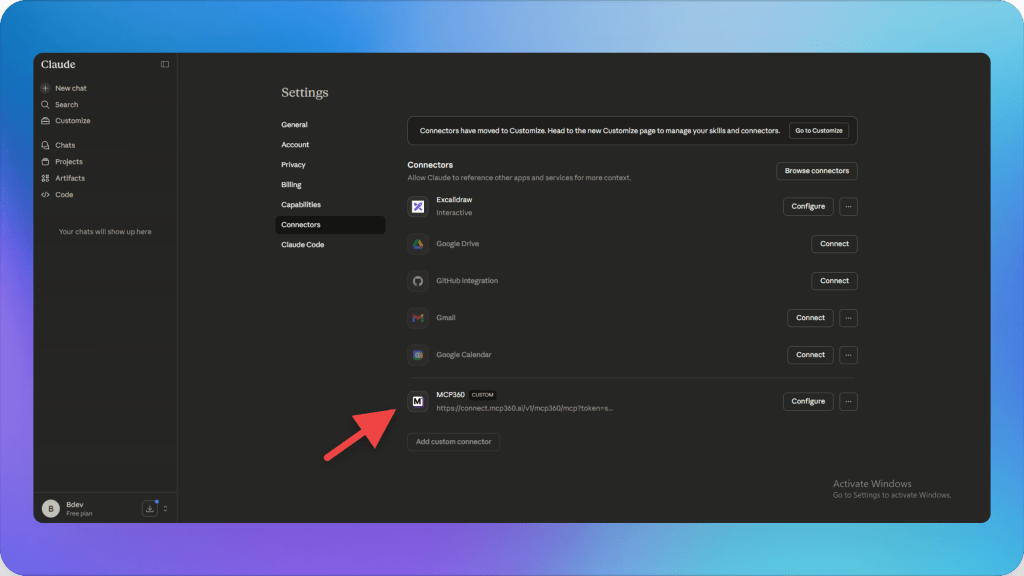The width and height of the screenshot is (1024, 576).
Task: Connect Gmail
Action: coord(810,318)
